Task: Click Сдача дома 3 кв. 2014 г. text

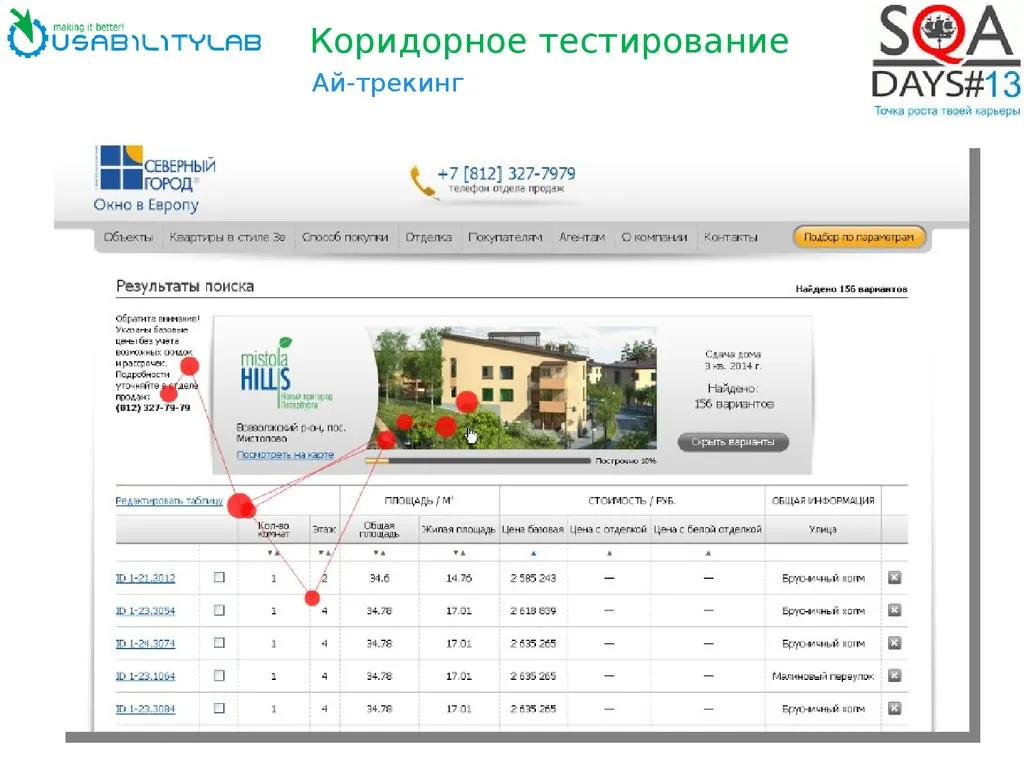Action: (x=733, y=360)
